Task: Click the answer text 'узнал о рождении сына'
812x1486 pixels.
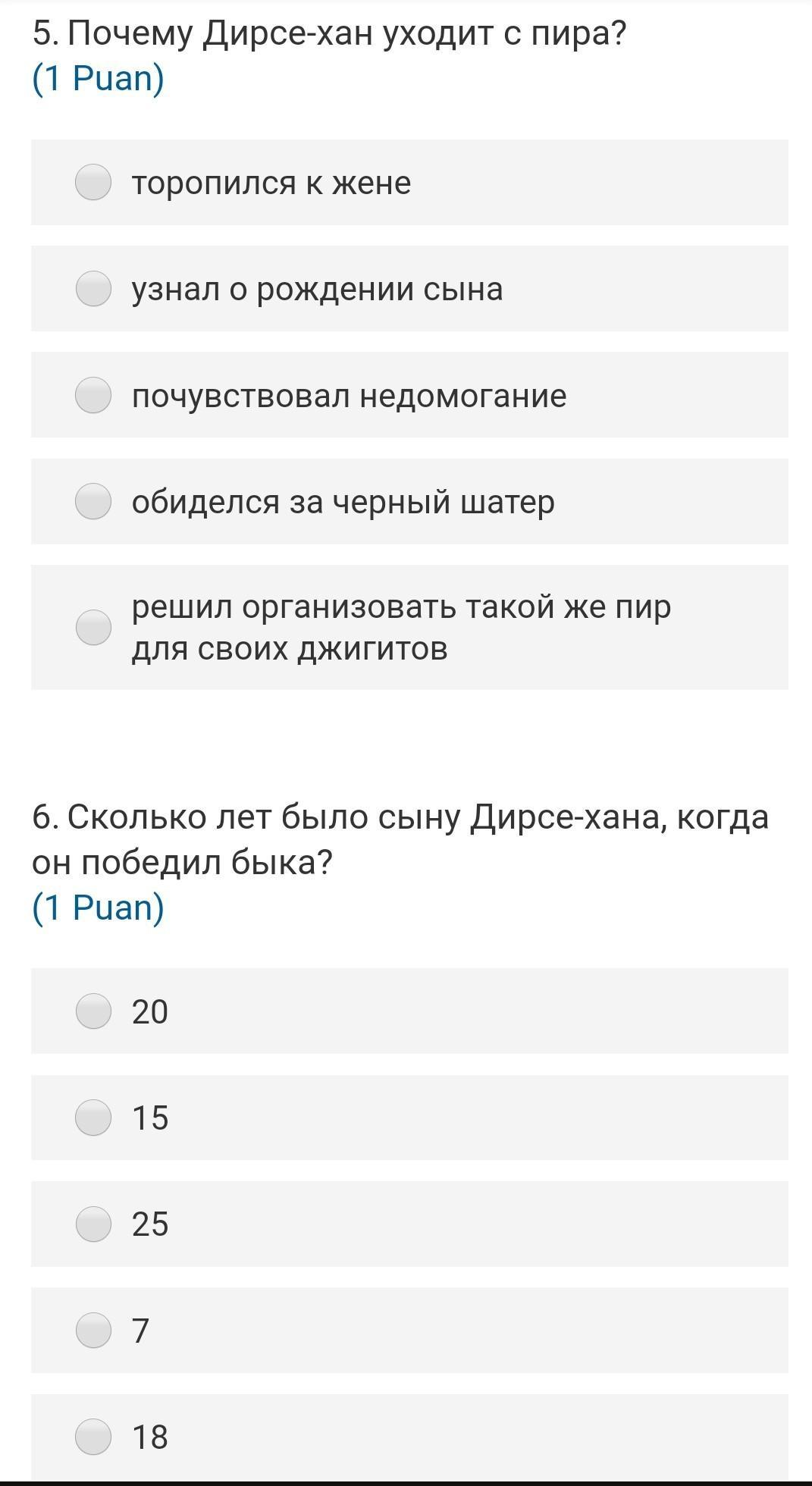Action: click(317, 289)
